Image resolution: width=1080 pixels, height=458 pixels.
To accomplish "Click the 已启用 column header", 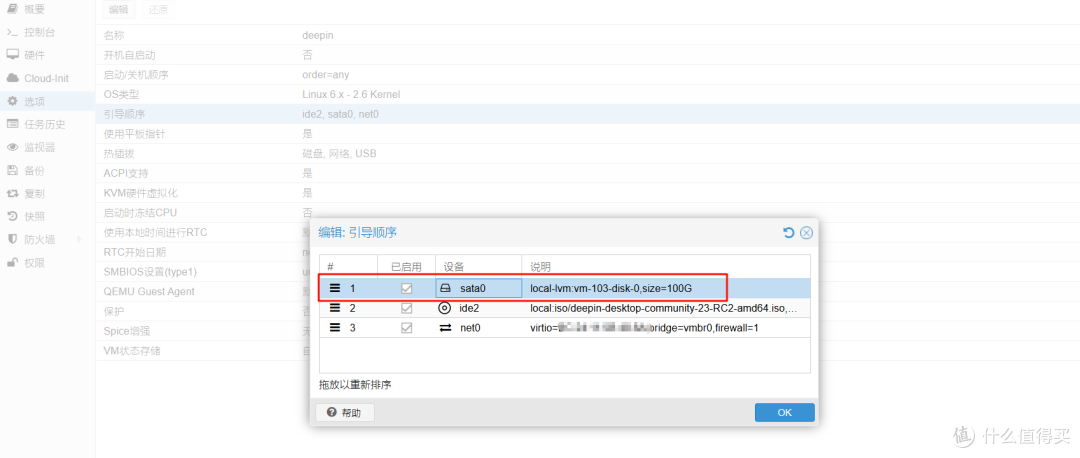I will 406,267.
